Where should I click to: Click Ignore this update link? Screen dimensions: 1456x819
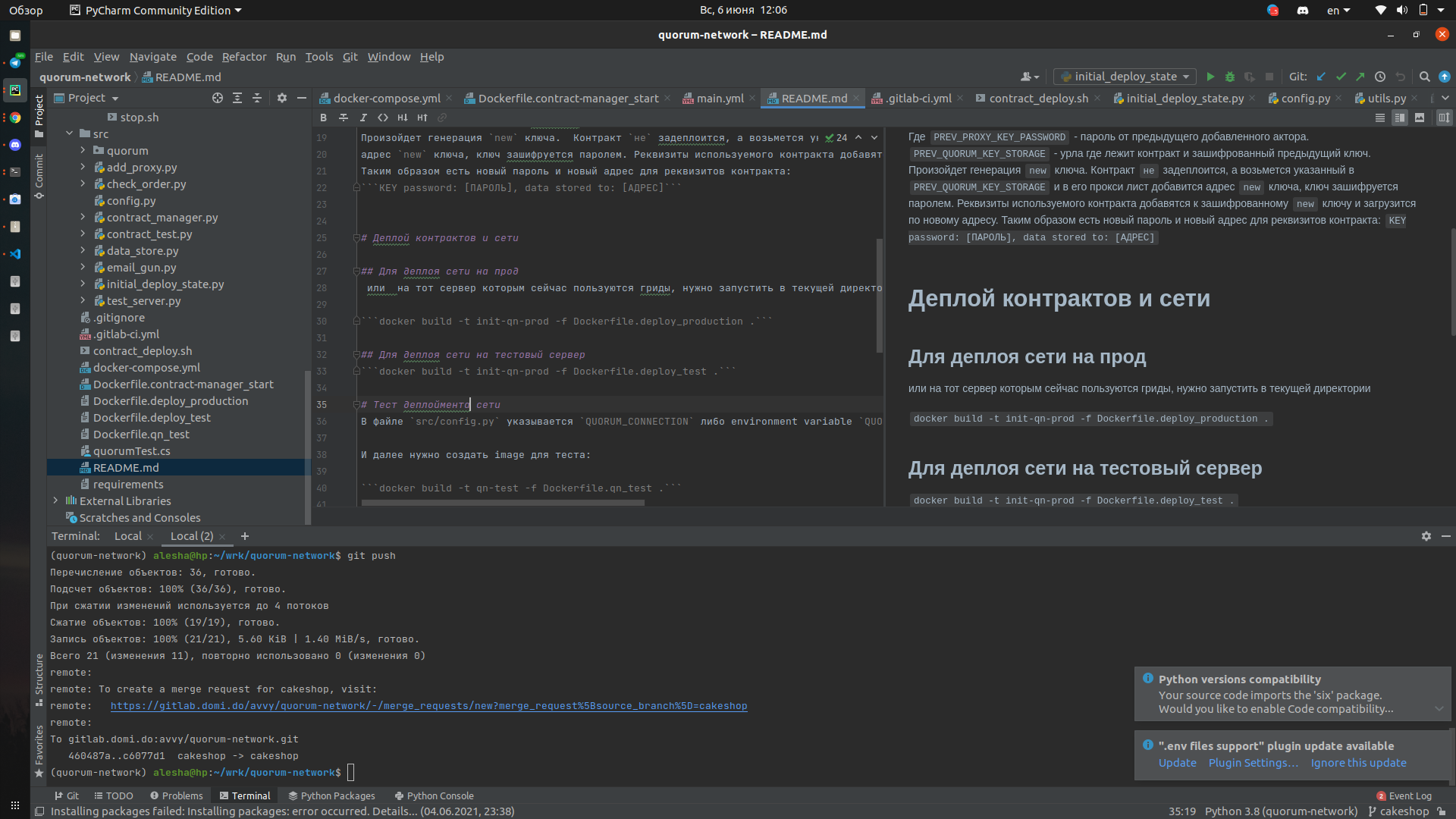click(x=1358, y=763)
